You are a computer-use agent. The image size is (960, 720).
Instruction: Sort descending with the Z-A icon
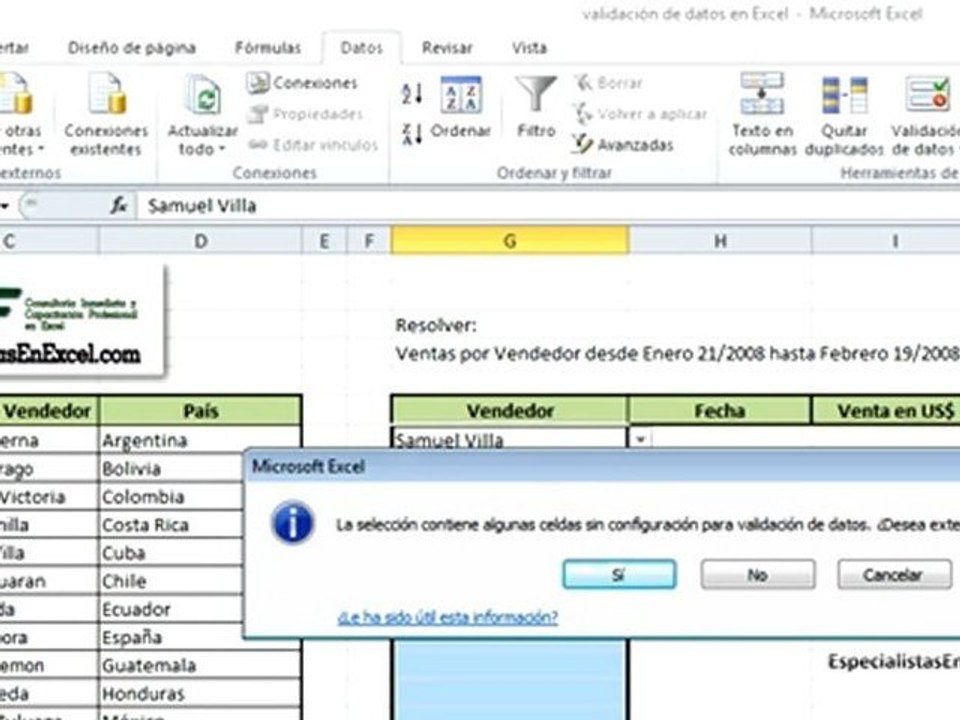point(412,133)
